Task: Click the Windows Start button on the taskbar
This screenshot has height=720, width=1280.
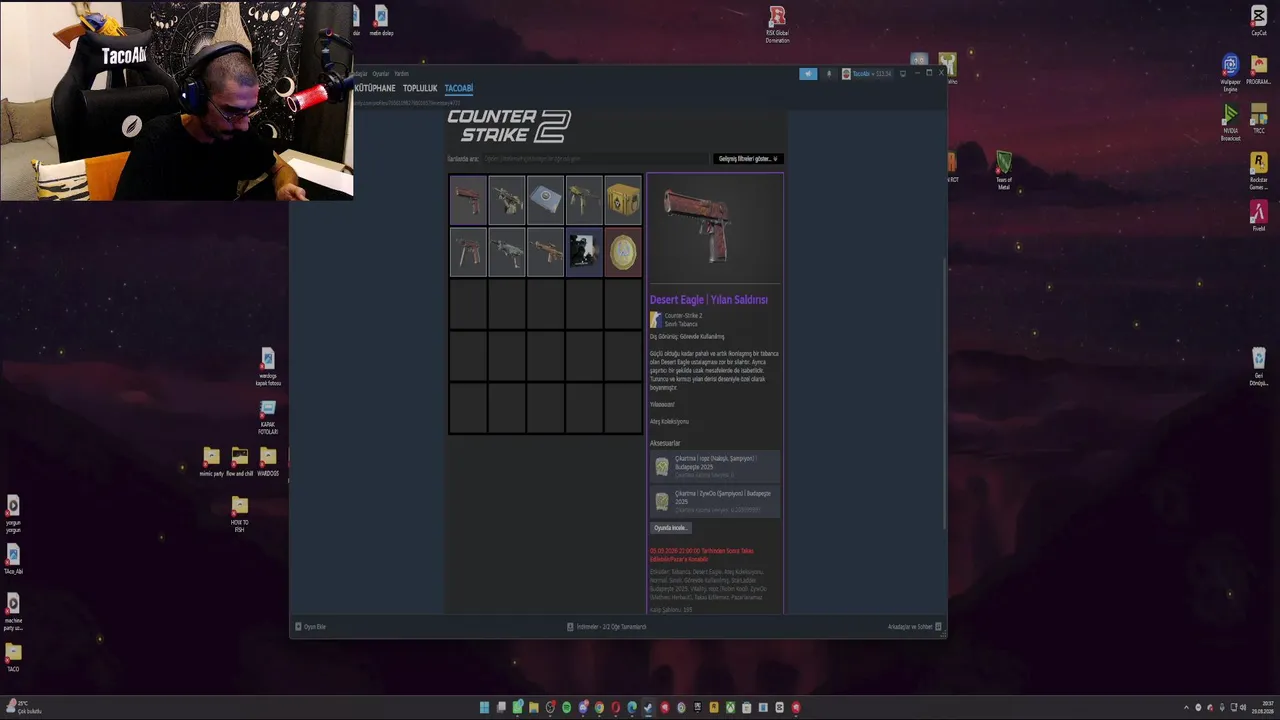Action: (x=484, y=708)
